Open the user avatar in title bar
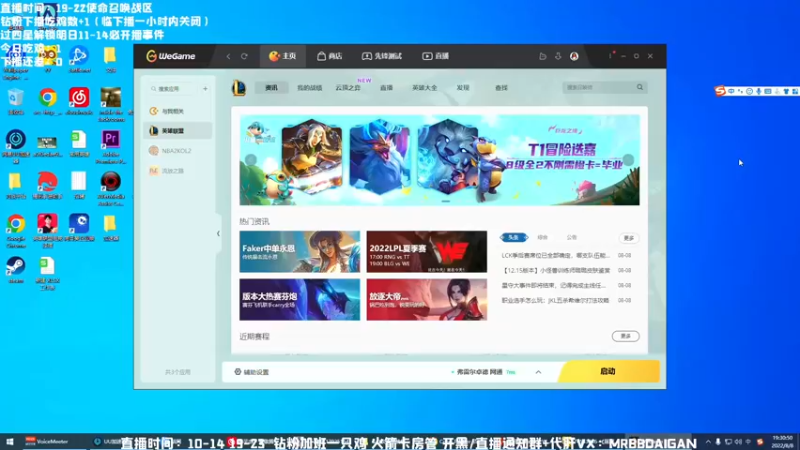The height and width of the screenshot is (450, 800). tap(574, 56)
